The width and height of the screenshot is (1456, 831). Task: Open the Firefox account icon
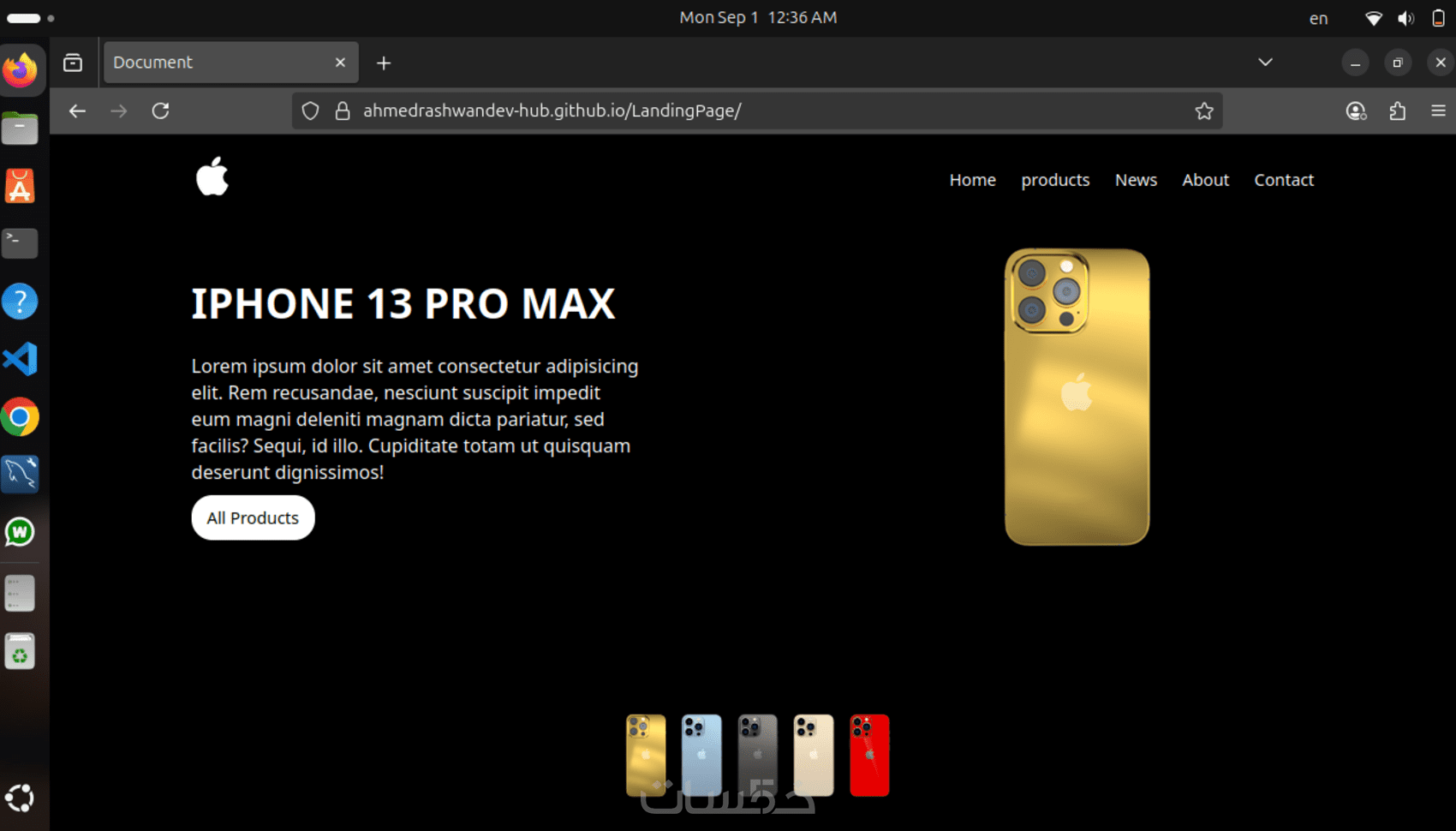click(1356, 111)
